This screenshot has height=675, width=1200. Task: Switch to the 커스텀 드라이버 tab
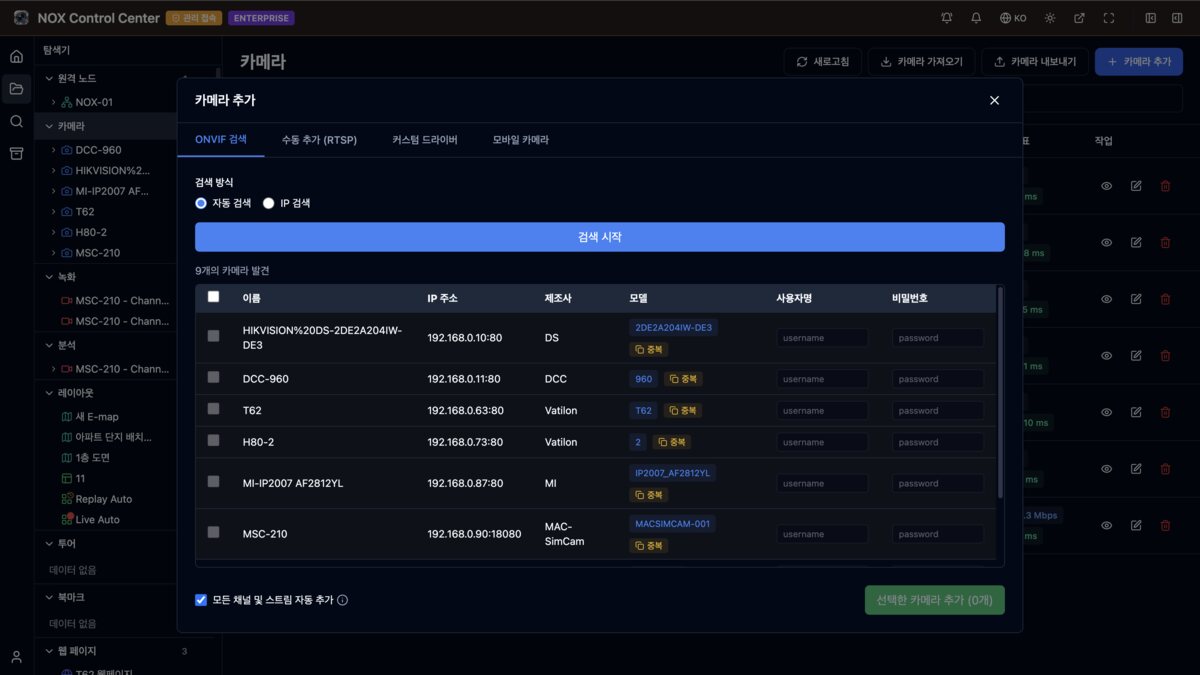425,140
